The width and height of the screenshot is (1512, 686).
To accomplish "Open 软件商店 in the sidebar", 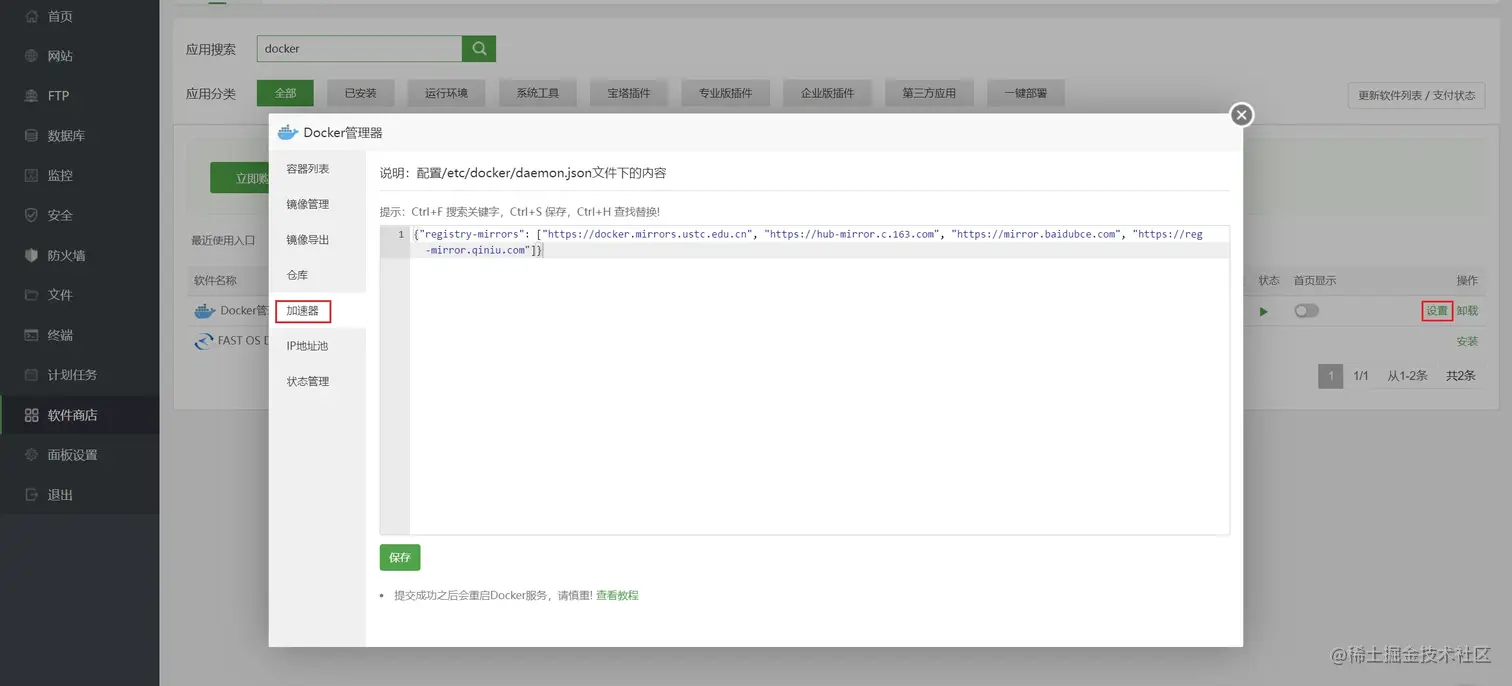I will tap(80, 415).
